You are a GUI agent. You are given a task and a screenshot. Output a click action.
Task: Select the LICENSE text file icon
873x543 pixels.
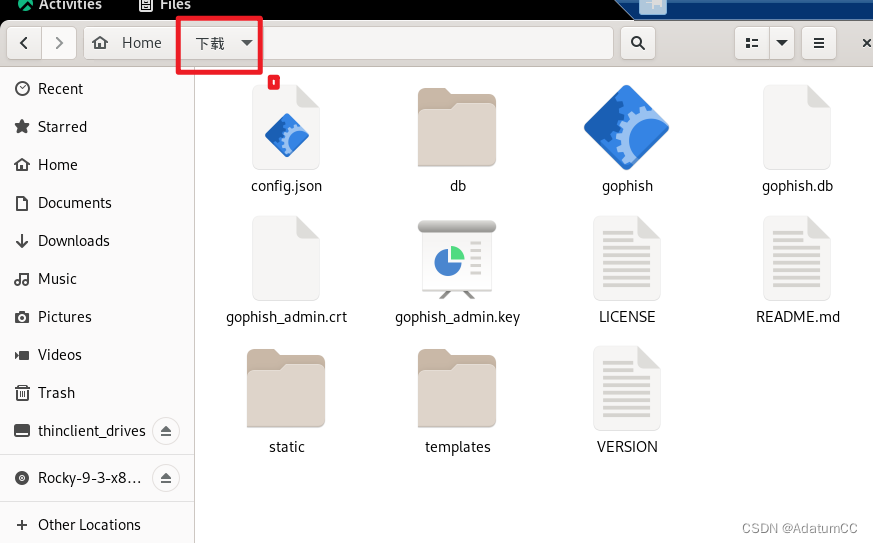(x=627, y=258)
